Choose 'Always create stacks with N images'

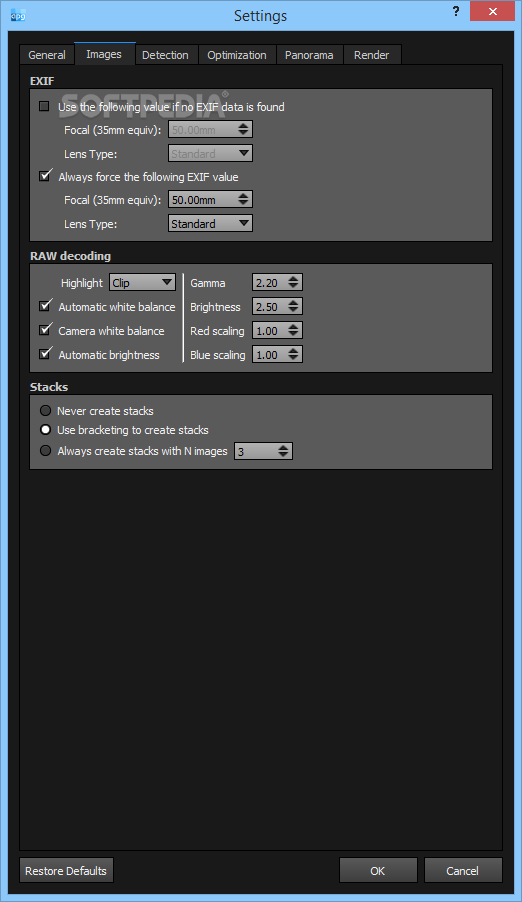(x=45, y=451)
